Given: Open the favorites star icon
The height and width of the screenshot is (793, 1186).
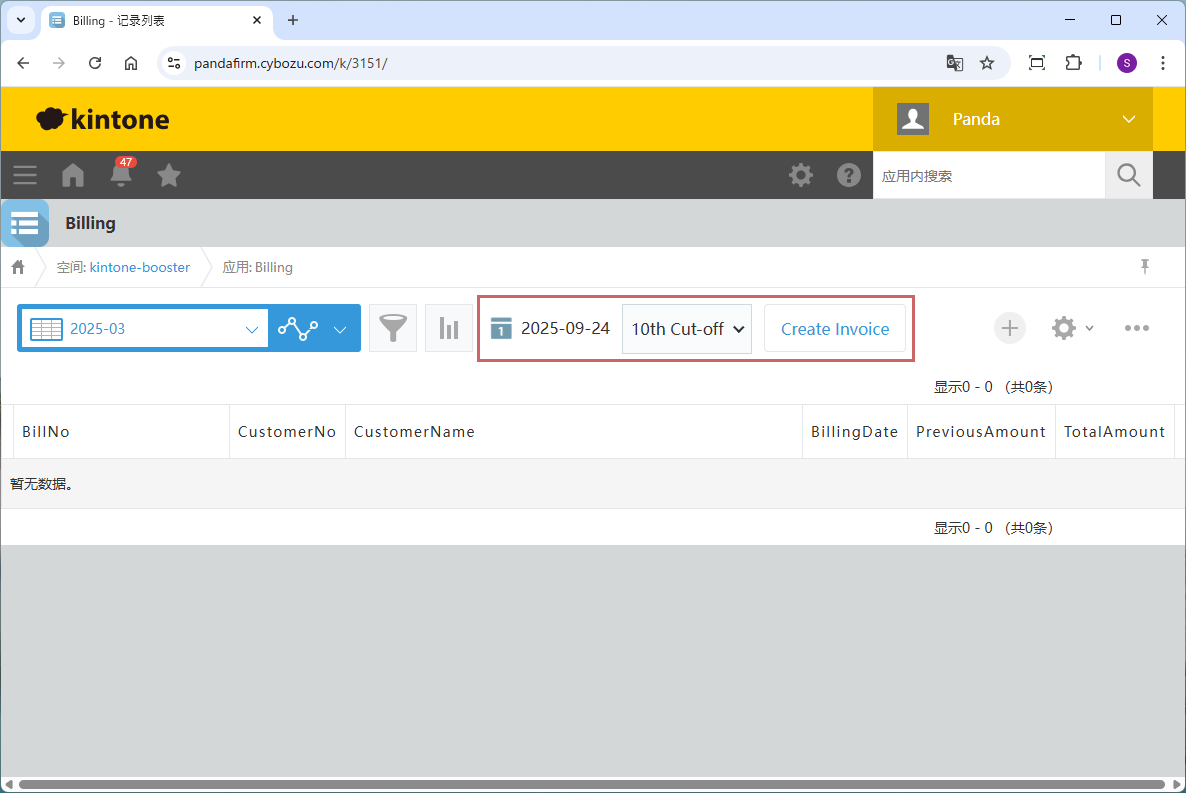Looking at the screenshot, I should pyautogui.click(x=169, y=176).
